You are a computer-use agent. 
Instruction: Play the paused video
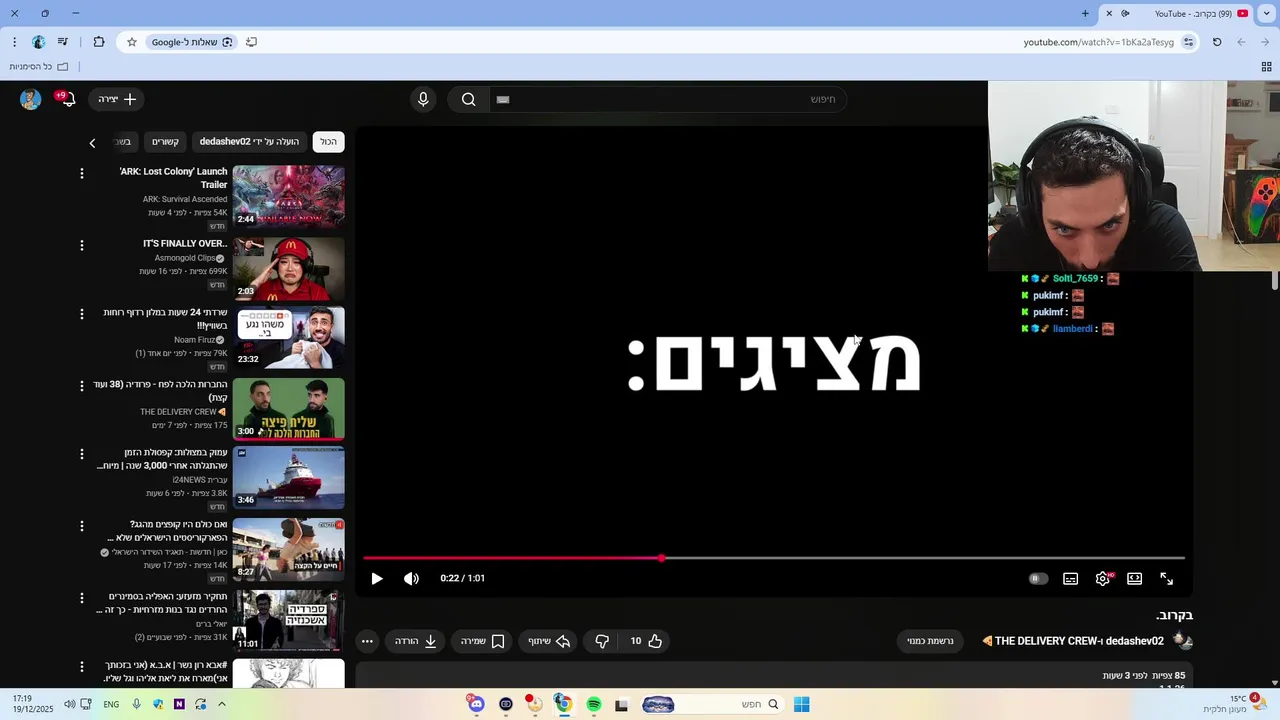pyautogui.click(x=377, y=579)
